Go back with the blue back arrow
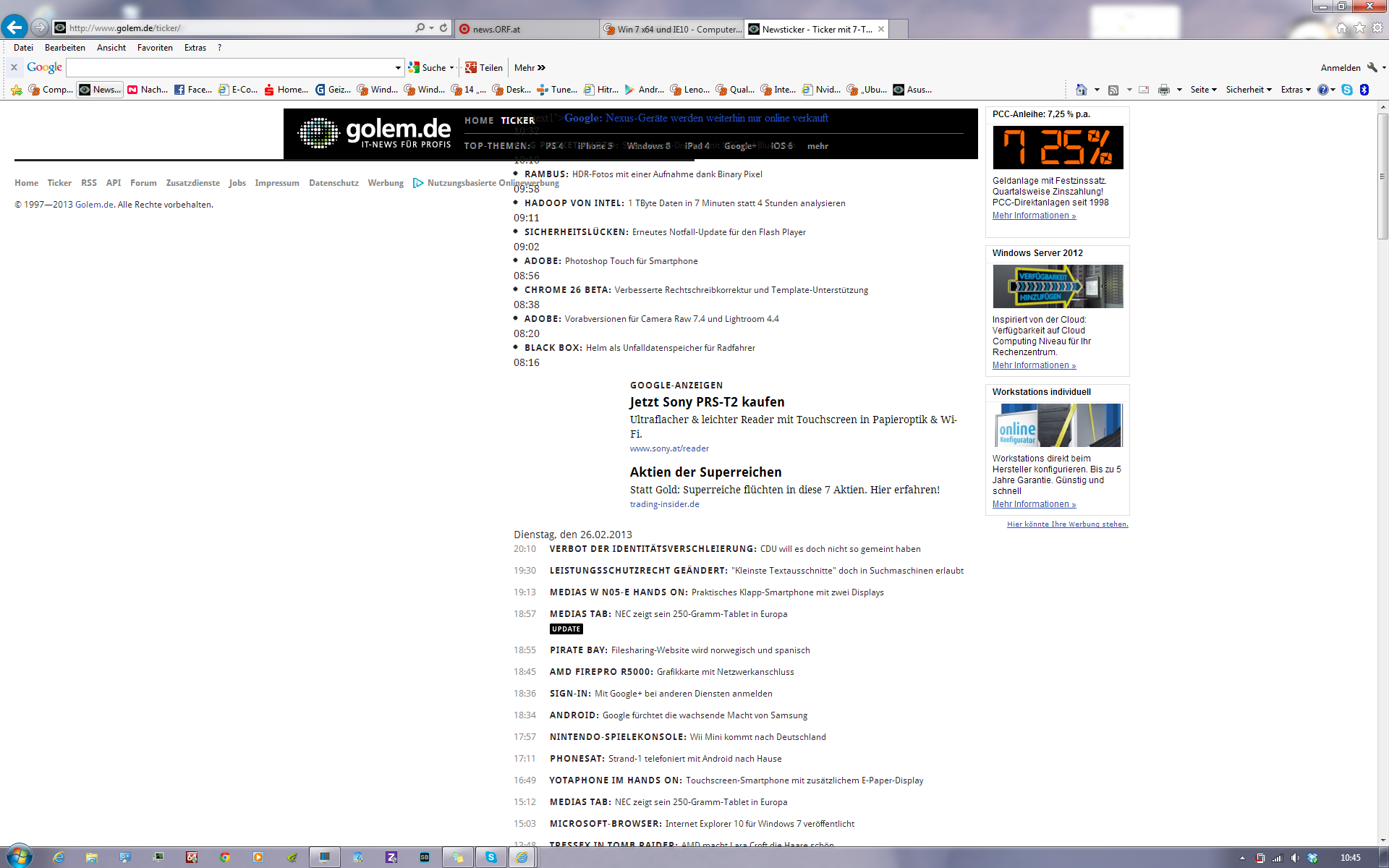This screenshot has height=868, width=1389. click(x=14, y=27)
